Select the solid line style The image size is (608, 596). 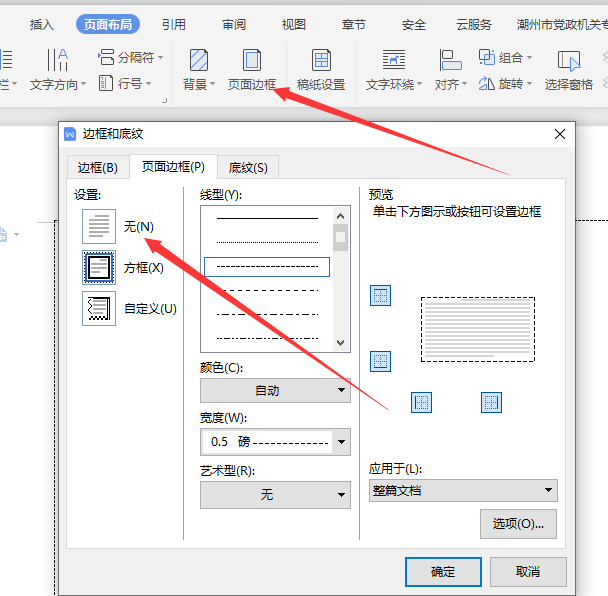(x=267, y=218)
